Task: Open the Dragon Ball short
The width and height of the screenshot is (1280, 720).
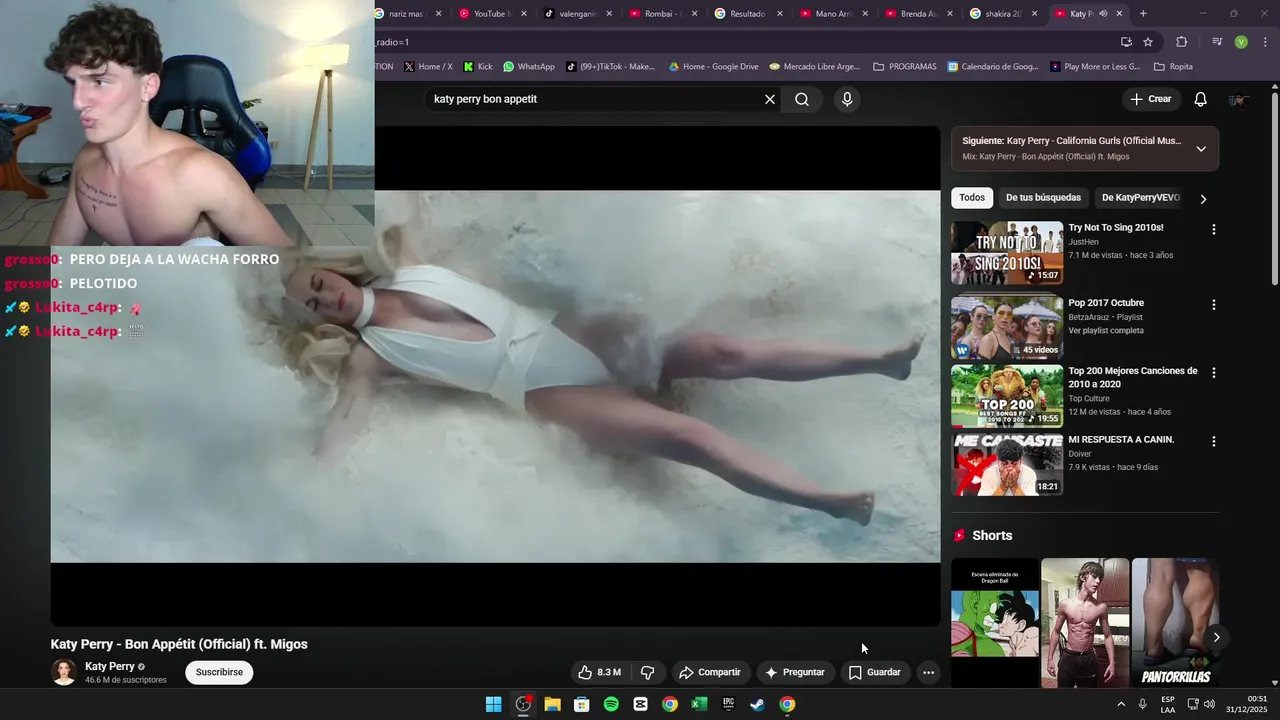Action: click(995, 623)
